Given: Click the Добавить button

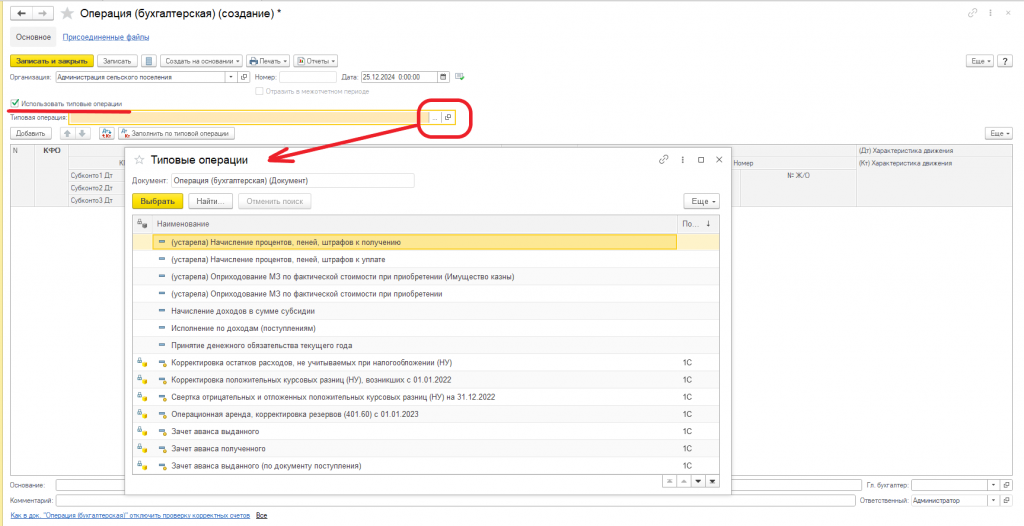Looking at the screenshot, I should tap(31, 133).
